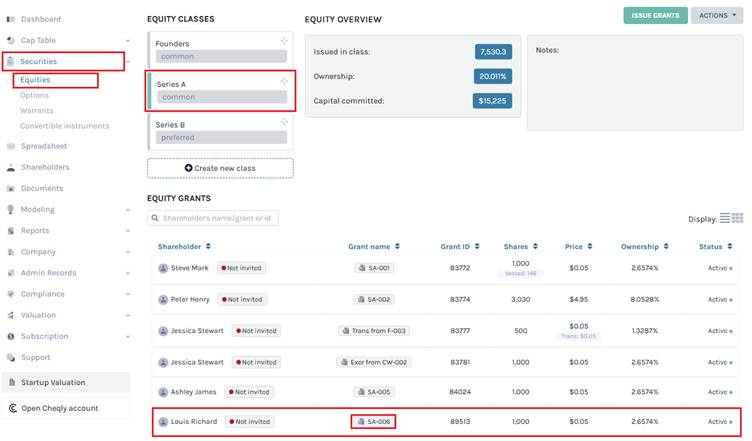
Task: Click the Issue Grants button
Action: click(x=655, y=15)
